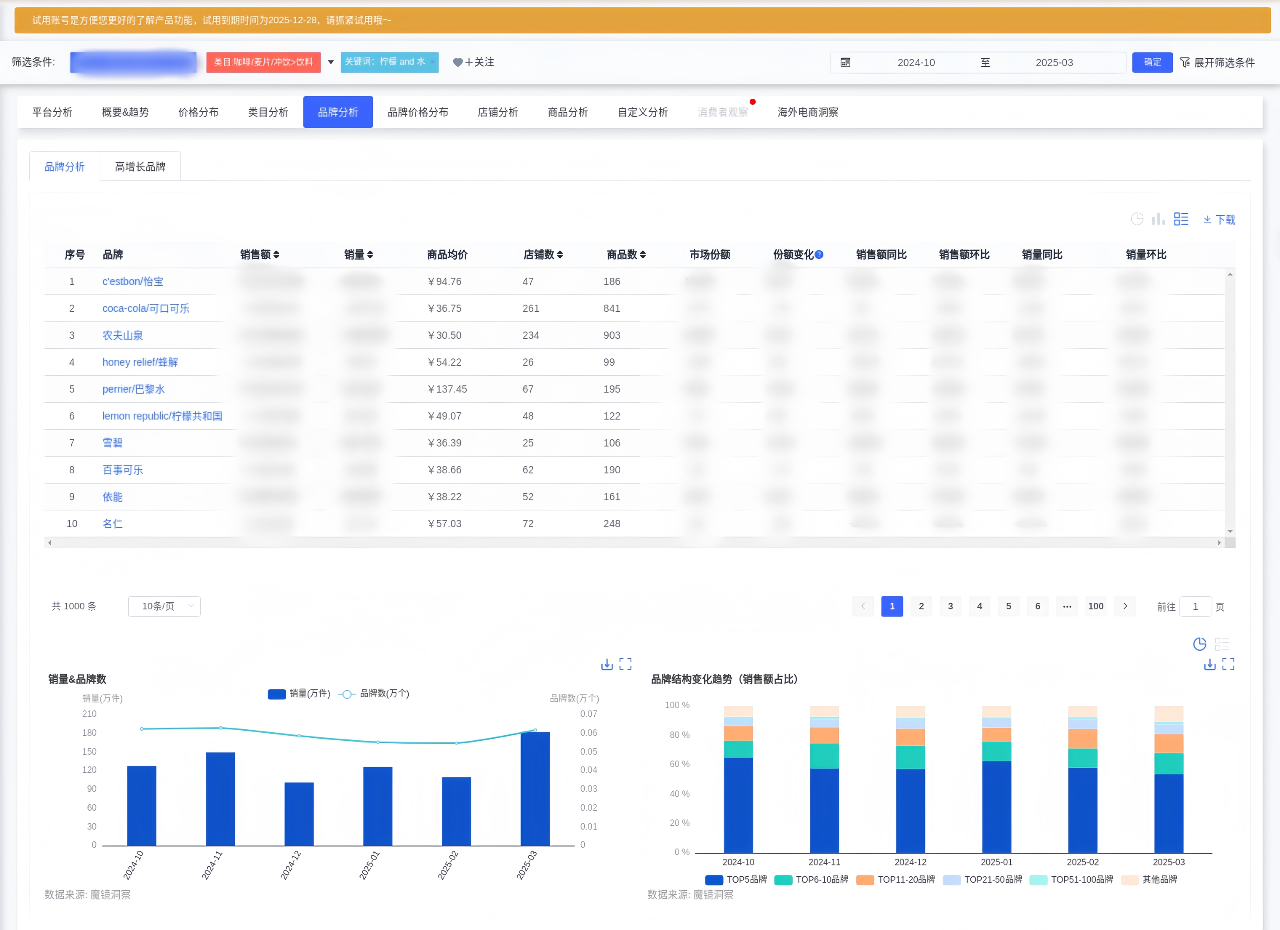The image size is (1280, 930).
Task: Click the heart 关注 follow button
Action: click(x=473, y=62)
